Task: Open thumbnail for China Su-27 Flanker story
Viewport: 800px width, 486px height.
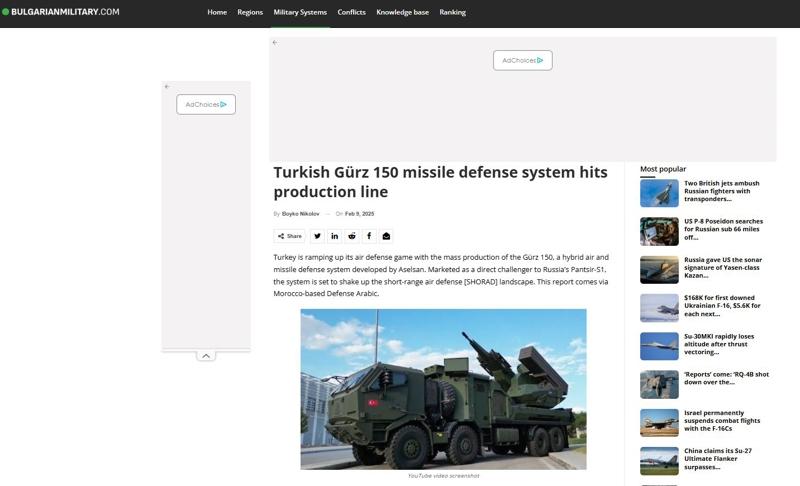Action: (659, 461)
